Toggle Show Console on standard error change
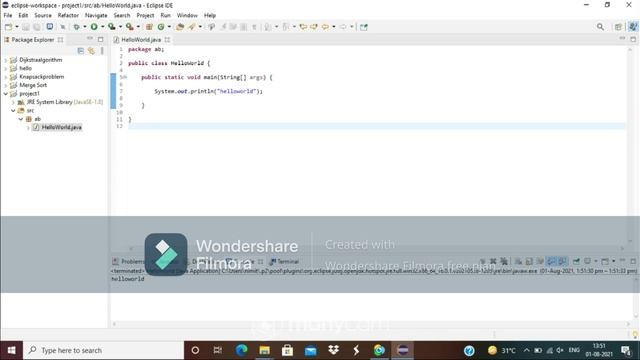The image size is (640, 360). pyautogui.click(x=562, y=261)
